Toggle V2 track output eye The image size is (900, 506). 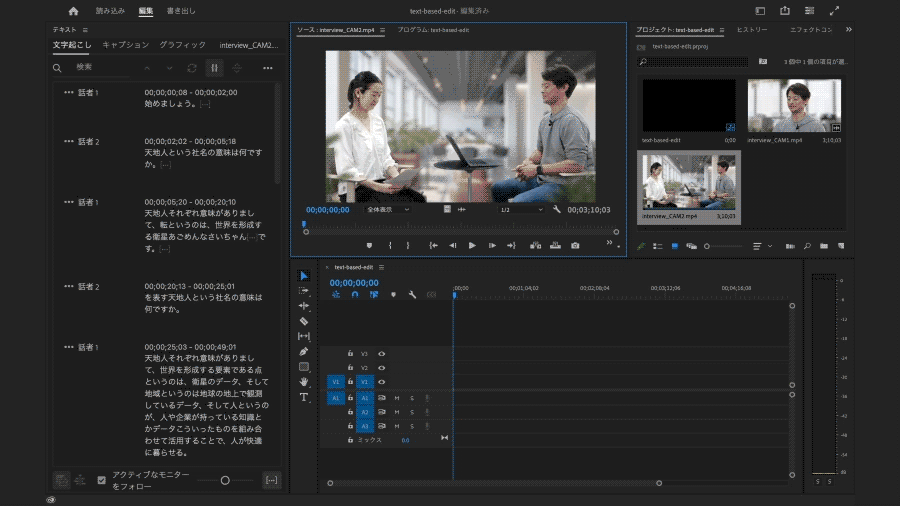382,368
